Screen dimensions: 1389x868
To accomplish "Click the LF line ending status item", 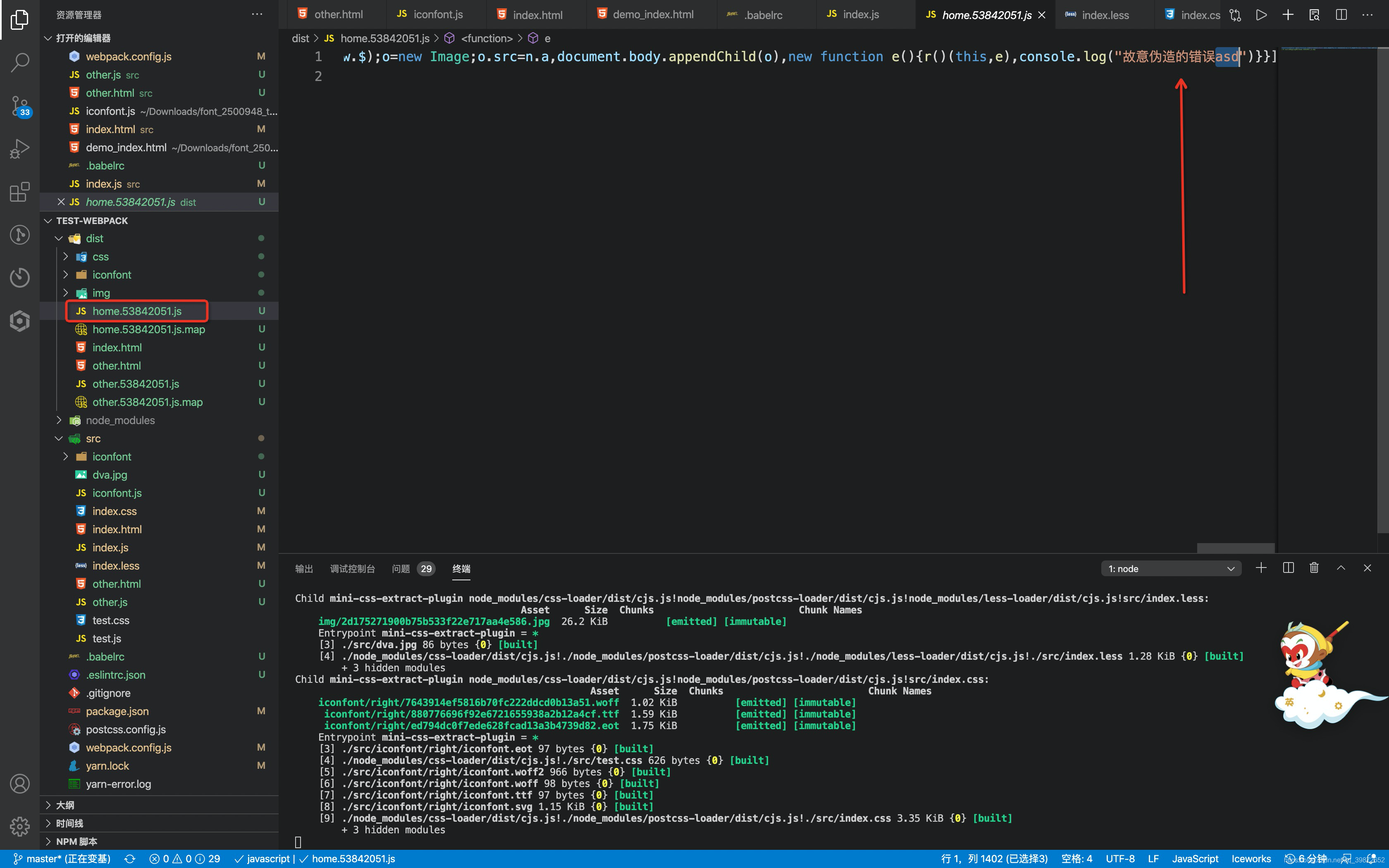I will point(1153,859).
